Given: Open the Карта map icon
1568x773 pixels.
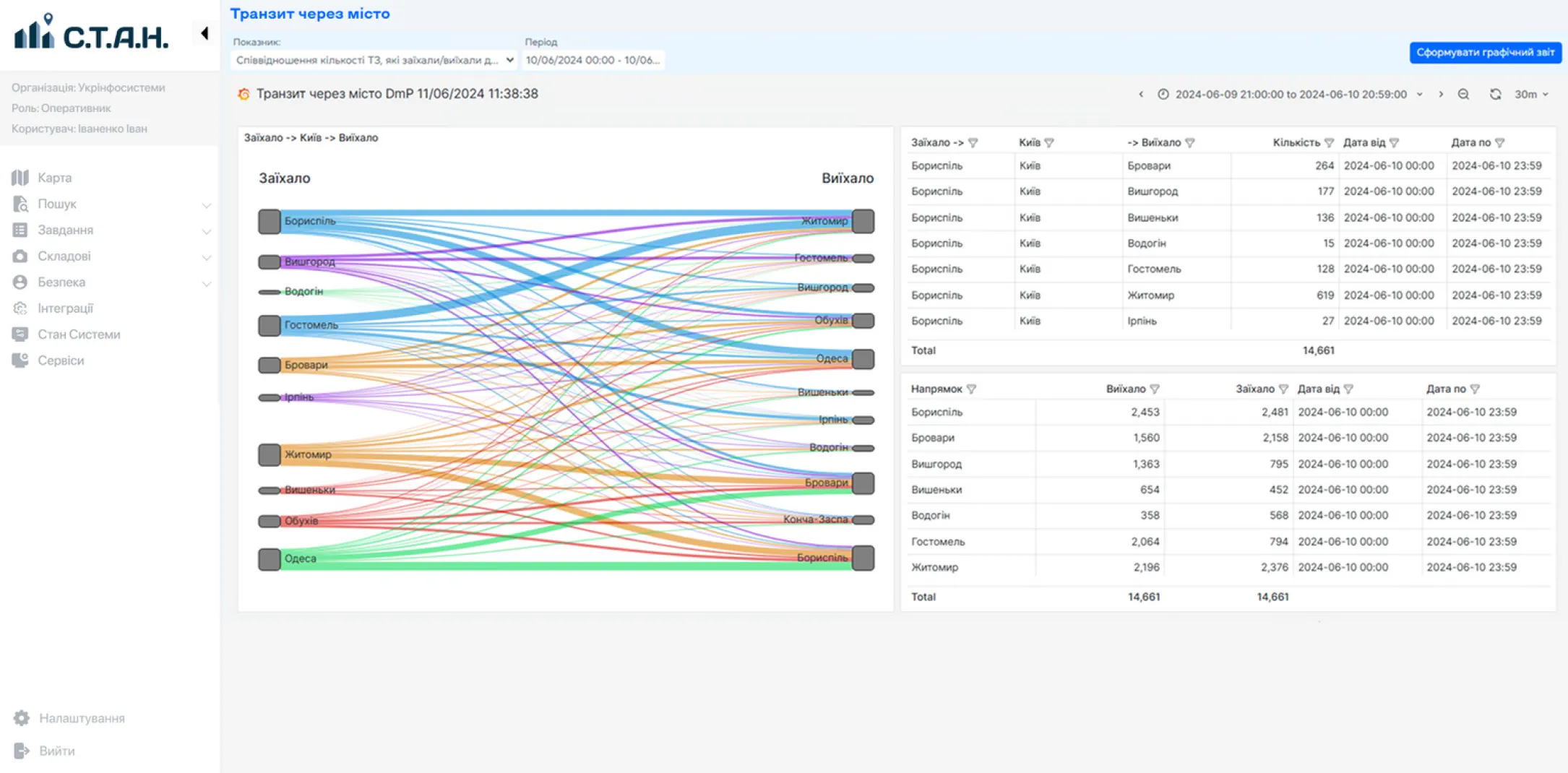Looking at the screenshot, I should [20, 178].
